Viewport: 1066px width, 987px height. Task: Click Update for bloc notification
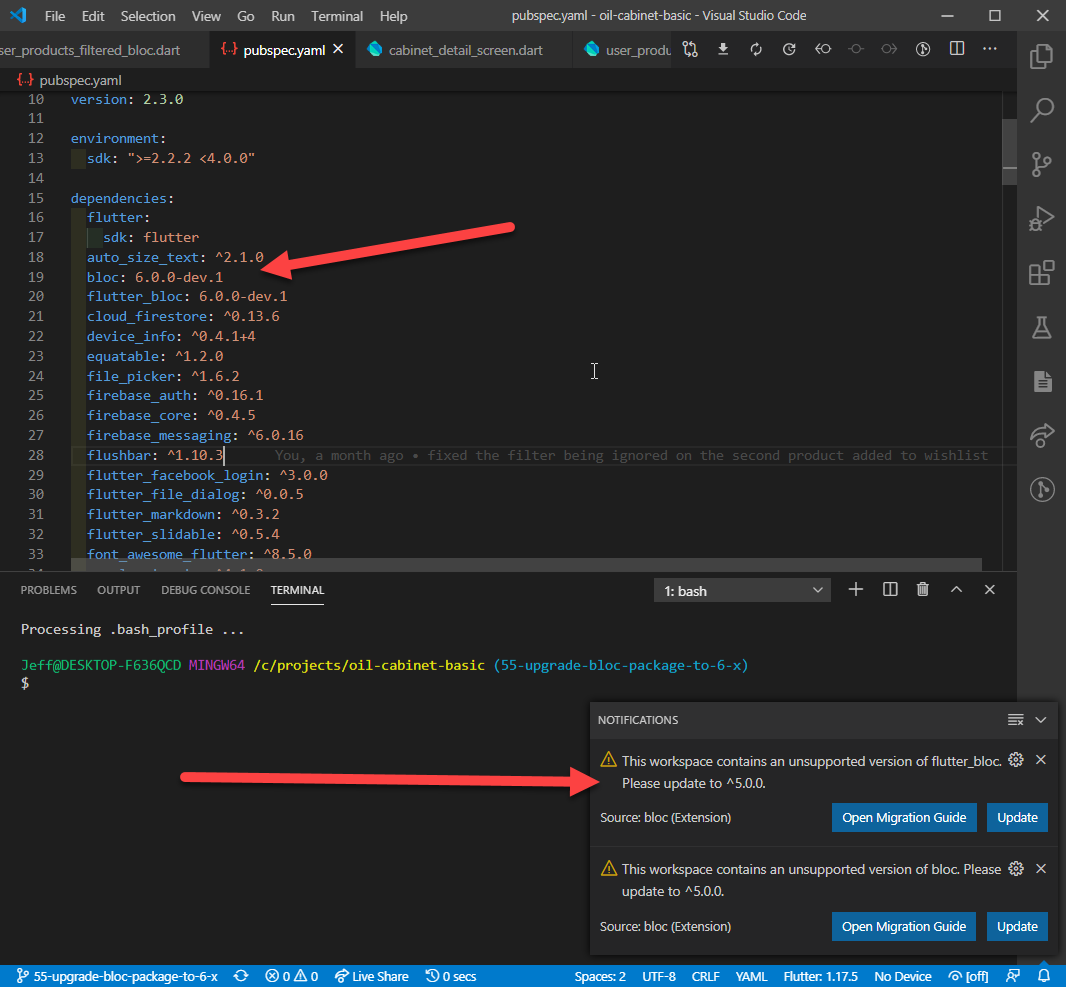(1017, 927)
